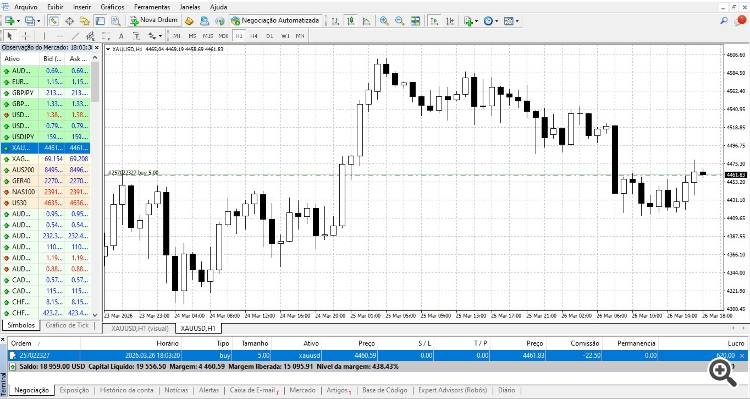The width and height of the screenshot is (750, 399).
Task: Click the Market Watch scroll down arrow
Action: (95, 315)
